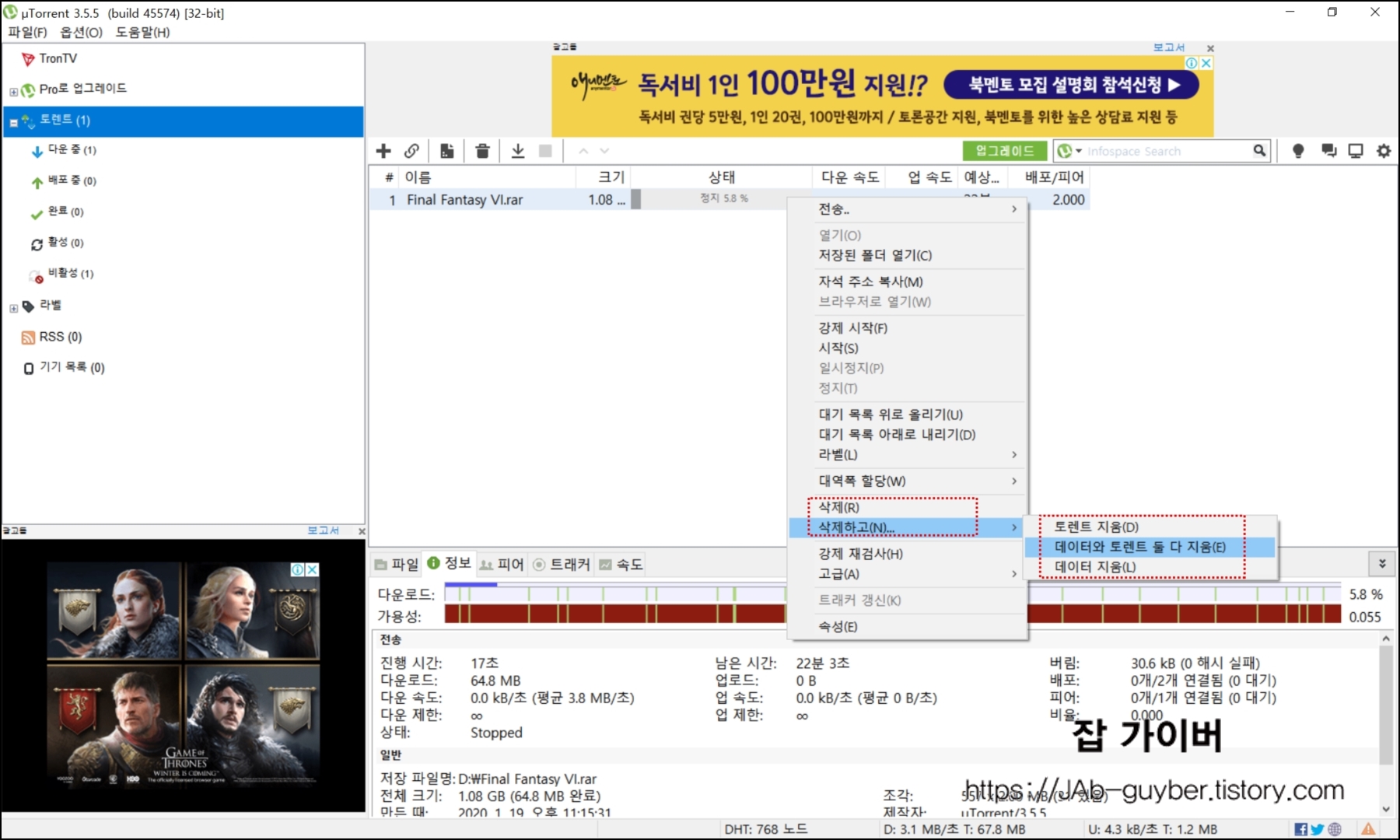Click 북멘토 모집 설명회 참석신청 ad button
1400x840 pixels.
point(1070,85)
